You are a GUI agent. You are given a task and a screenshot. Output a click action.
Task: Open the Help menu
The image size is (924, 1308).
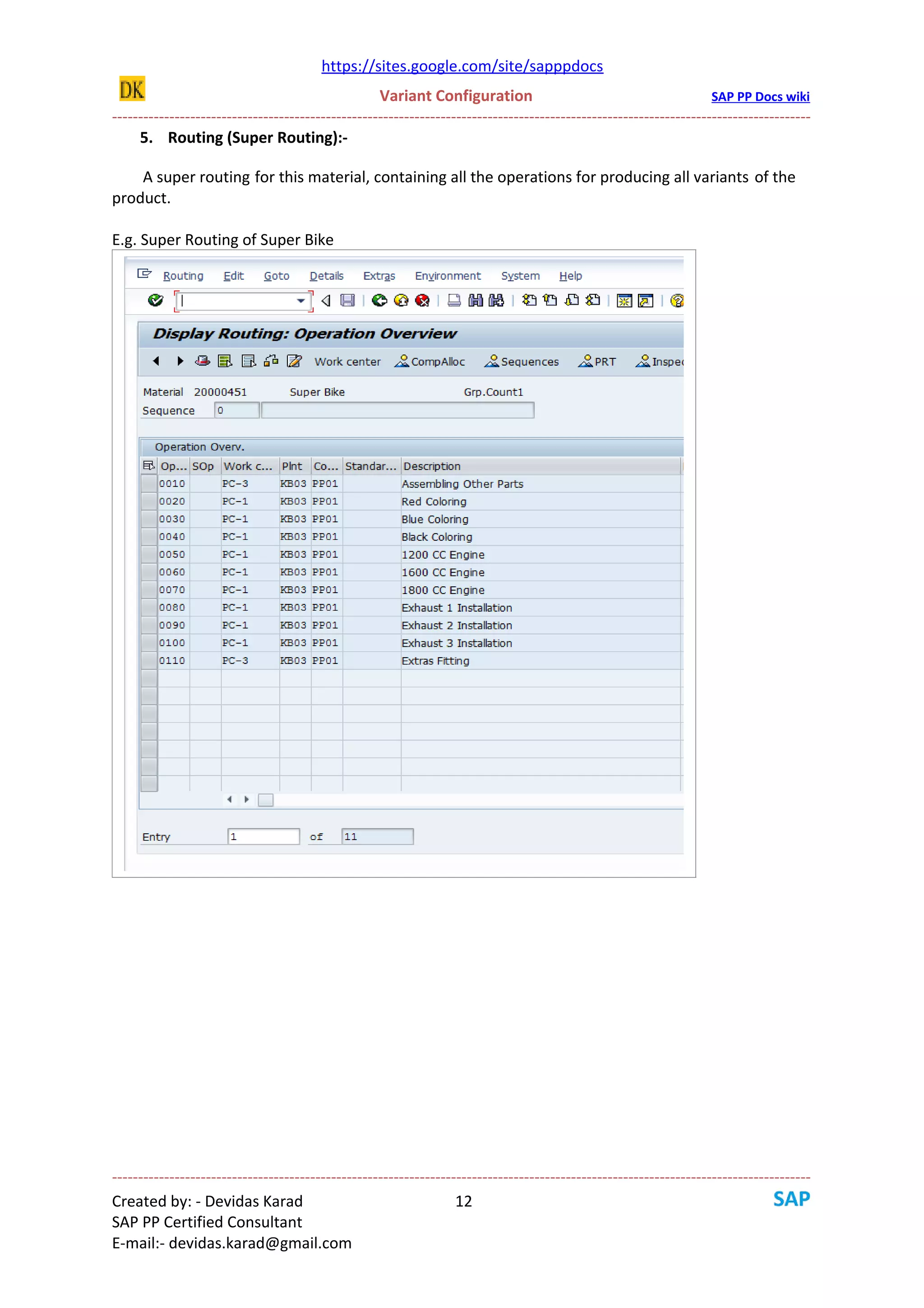[x=570, y=276]
